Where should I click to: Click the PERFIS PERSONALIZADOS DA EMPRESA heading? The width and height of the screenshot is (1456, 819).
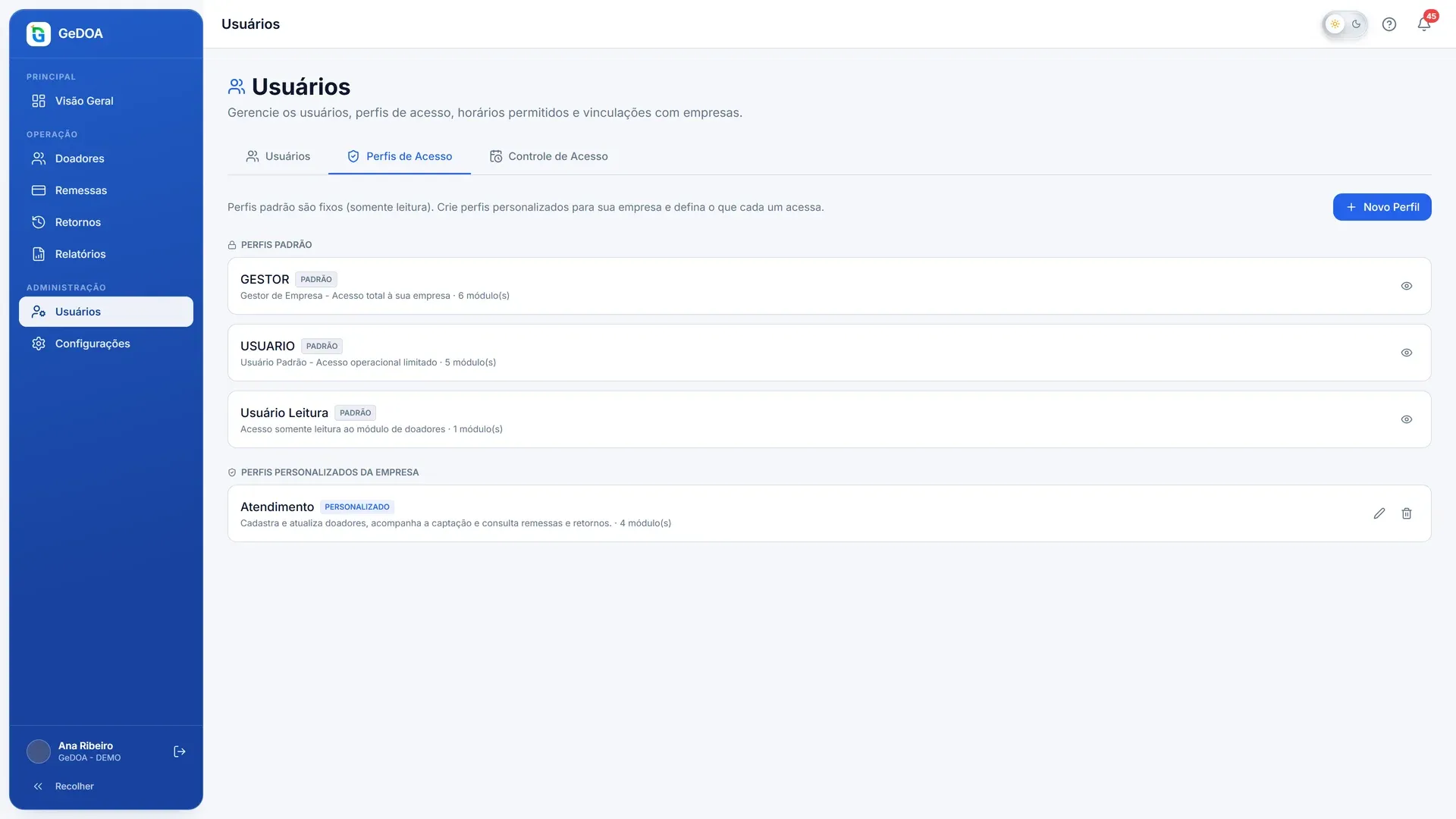click(x=330, y=472)
